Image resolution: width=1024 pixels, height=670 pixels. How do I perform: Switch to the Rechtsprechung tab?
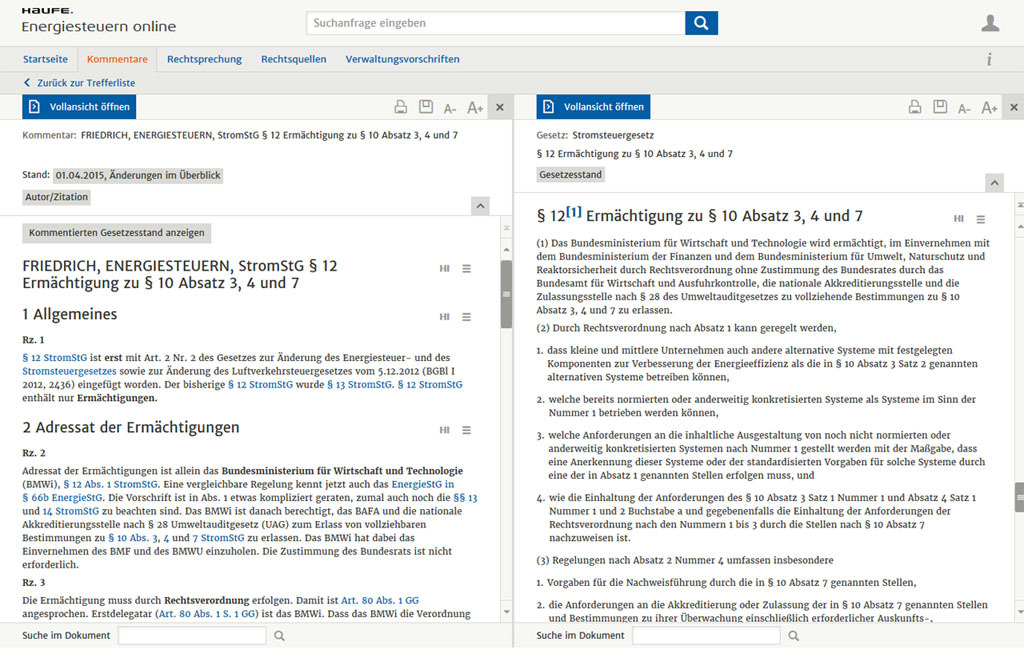click(204, 59)
